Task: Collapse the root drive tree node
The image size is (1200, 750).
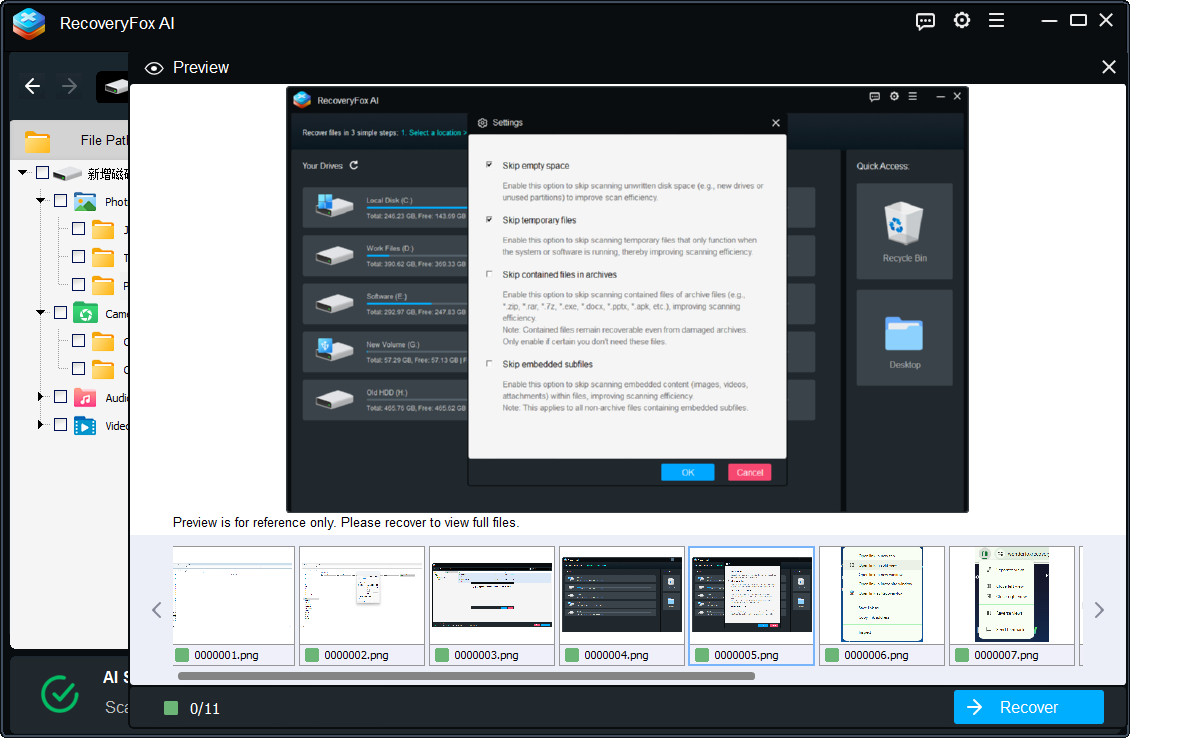Action: pos(23,173)
